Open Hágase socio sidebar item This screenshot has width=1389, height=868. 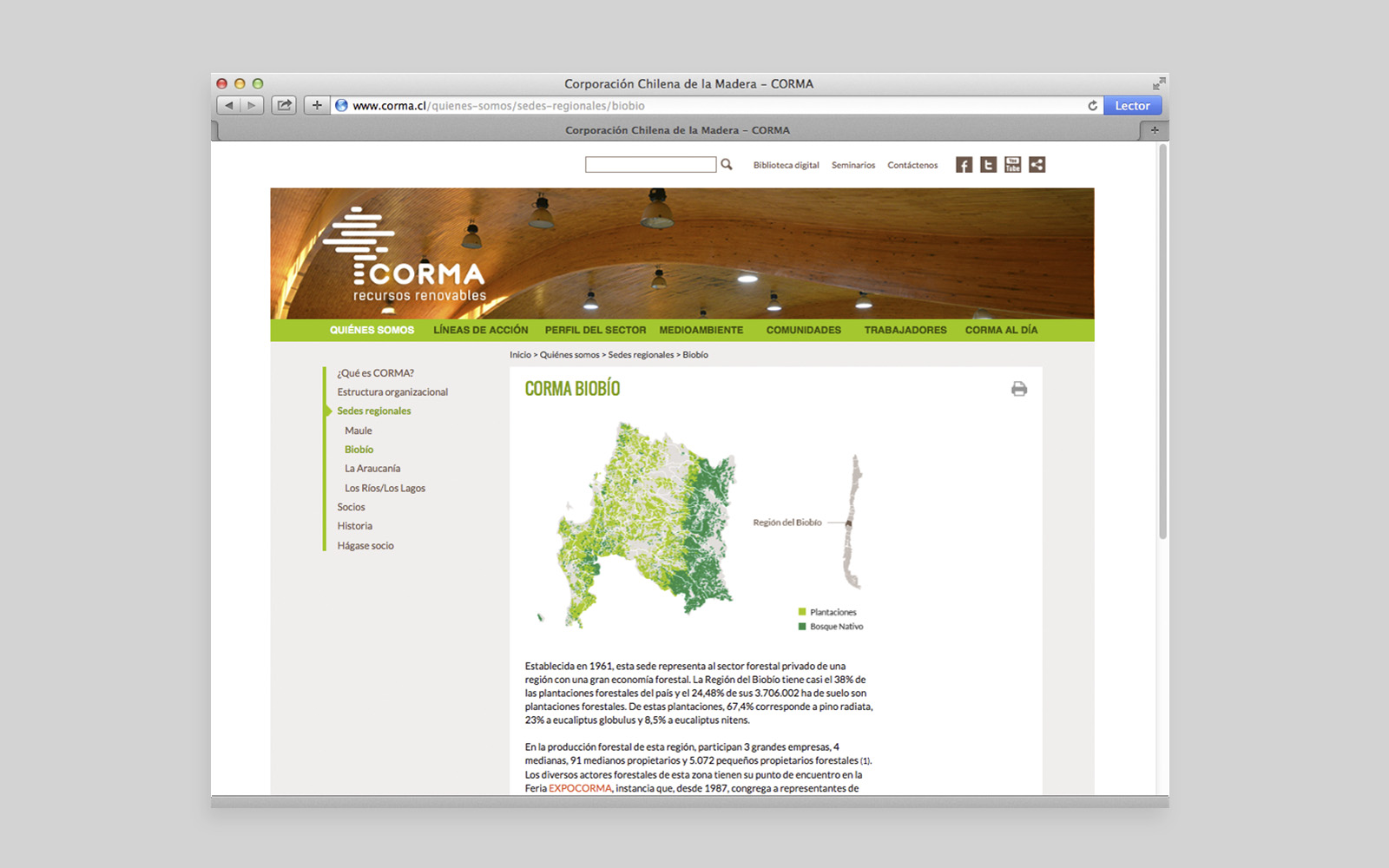pyautogui.click(x=365, y=546)
